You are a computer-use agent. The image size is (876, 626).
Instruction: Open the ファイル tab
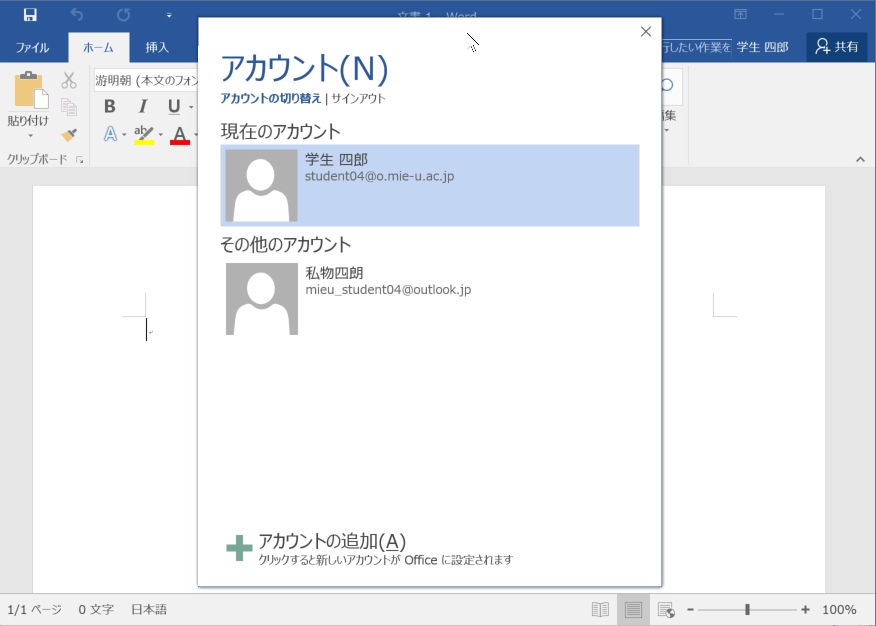[x=32, y=47]
